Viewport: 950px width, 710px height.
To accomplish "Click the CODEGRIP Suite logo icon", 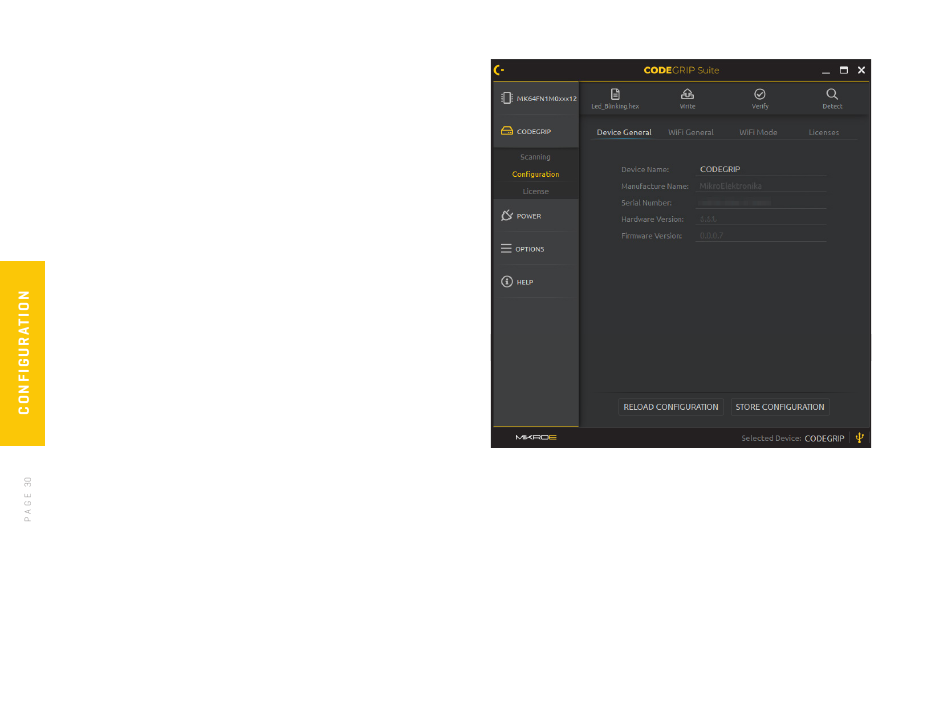I will pyautogui.click(x=499, y=70).
